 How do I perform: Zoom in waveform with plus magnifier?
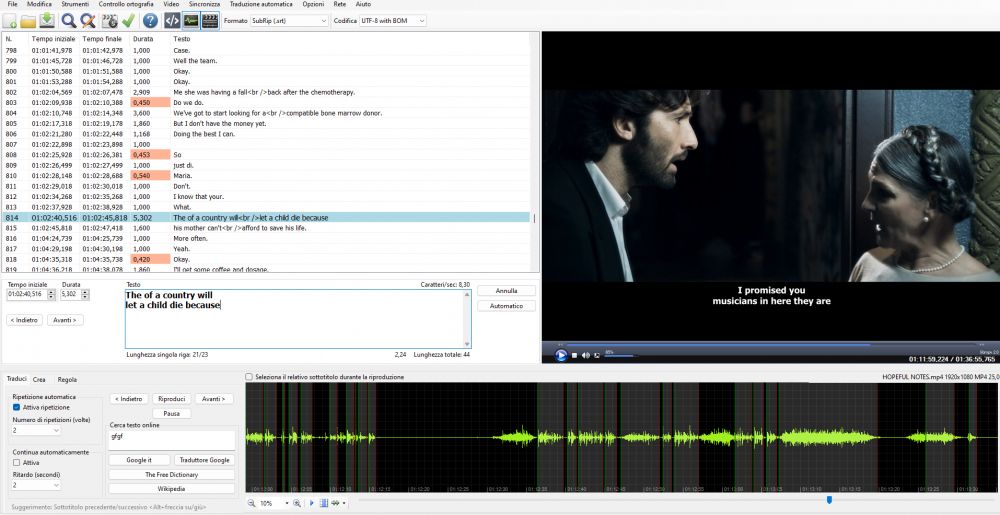click(x=297, y=504)
